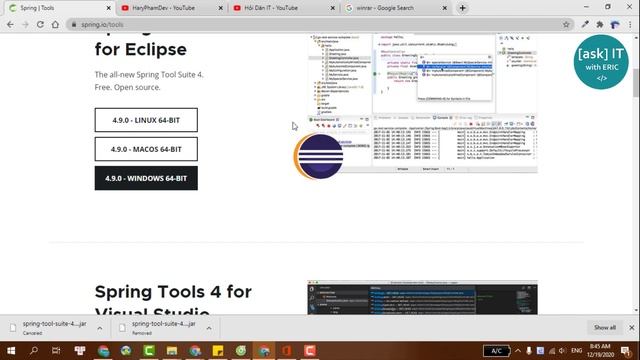The width and height of the screenshot is (640, 360).
Task: Open options for removed spring-tool-suite download
Action: pyautogui.click(x=209, y=328)
